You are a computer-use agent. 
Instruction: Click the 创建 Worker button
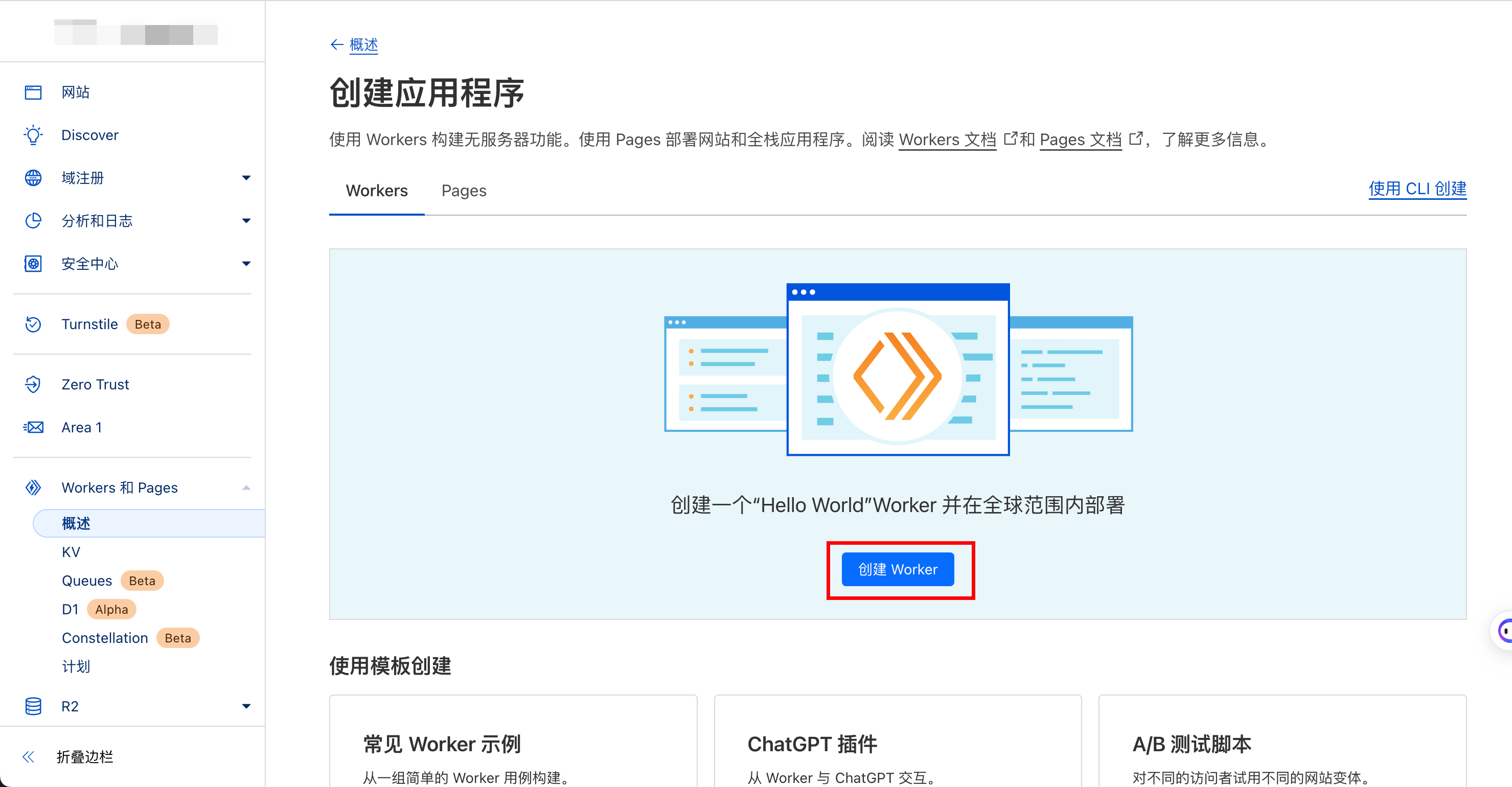[x=898, y=569]
